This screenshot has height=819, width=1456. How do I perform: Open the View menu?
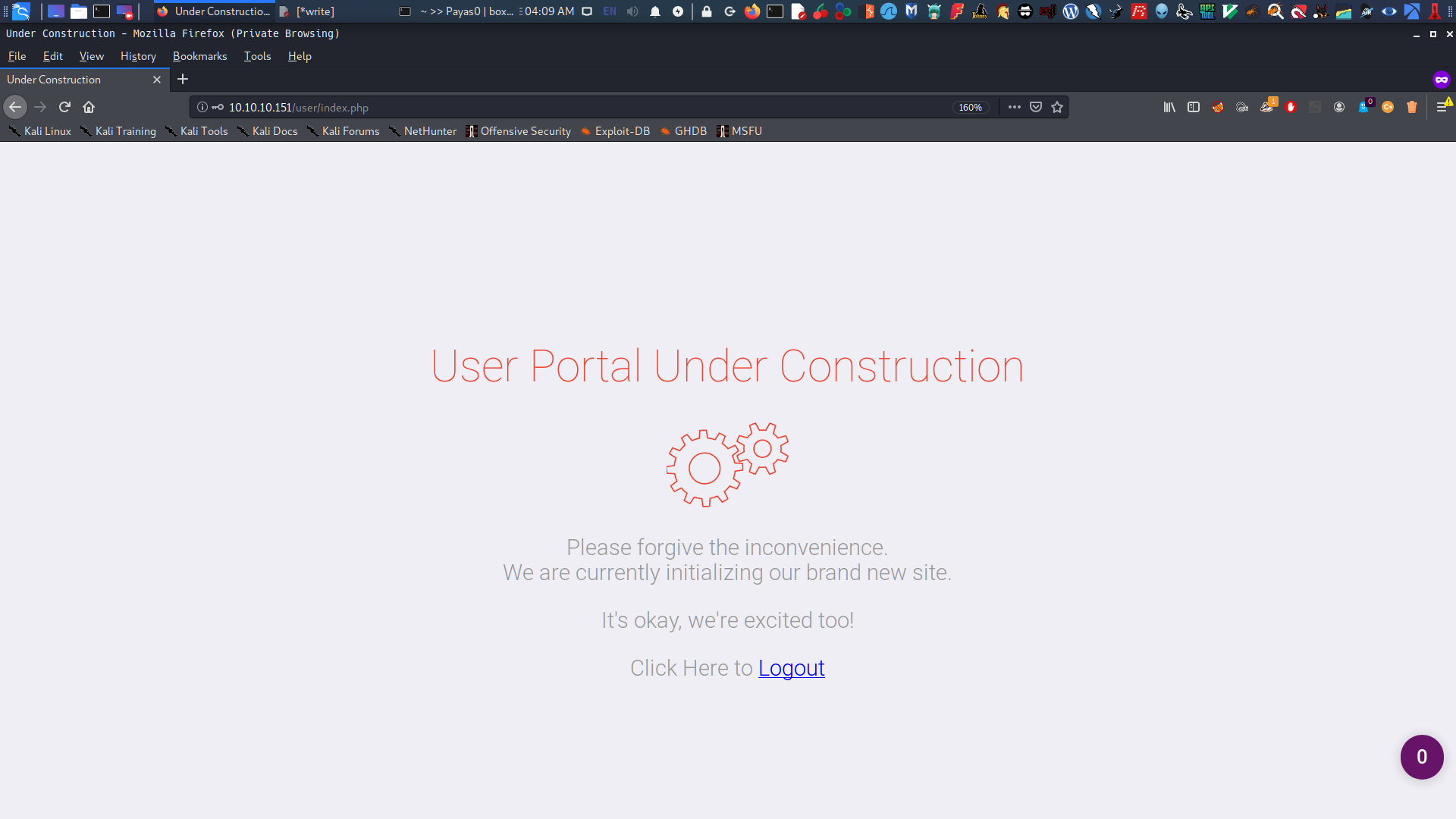tap(92, 56)
